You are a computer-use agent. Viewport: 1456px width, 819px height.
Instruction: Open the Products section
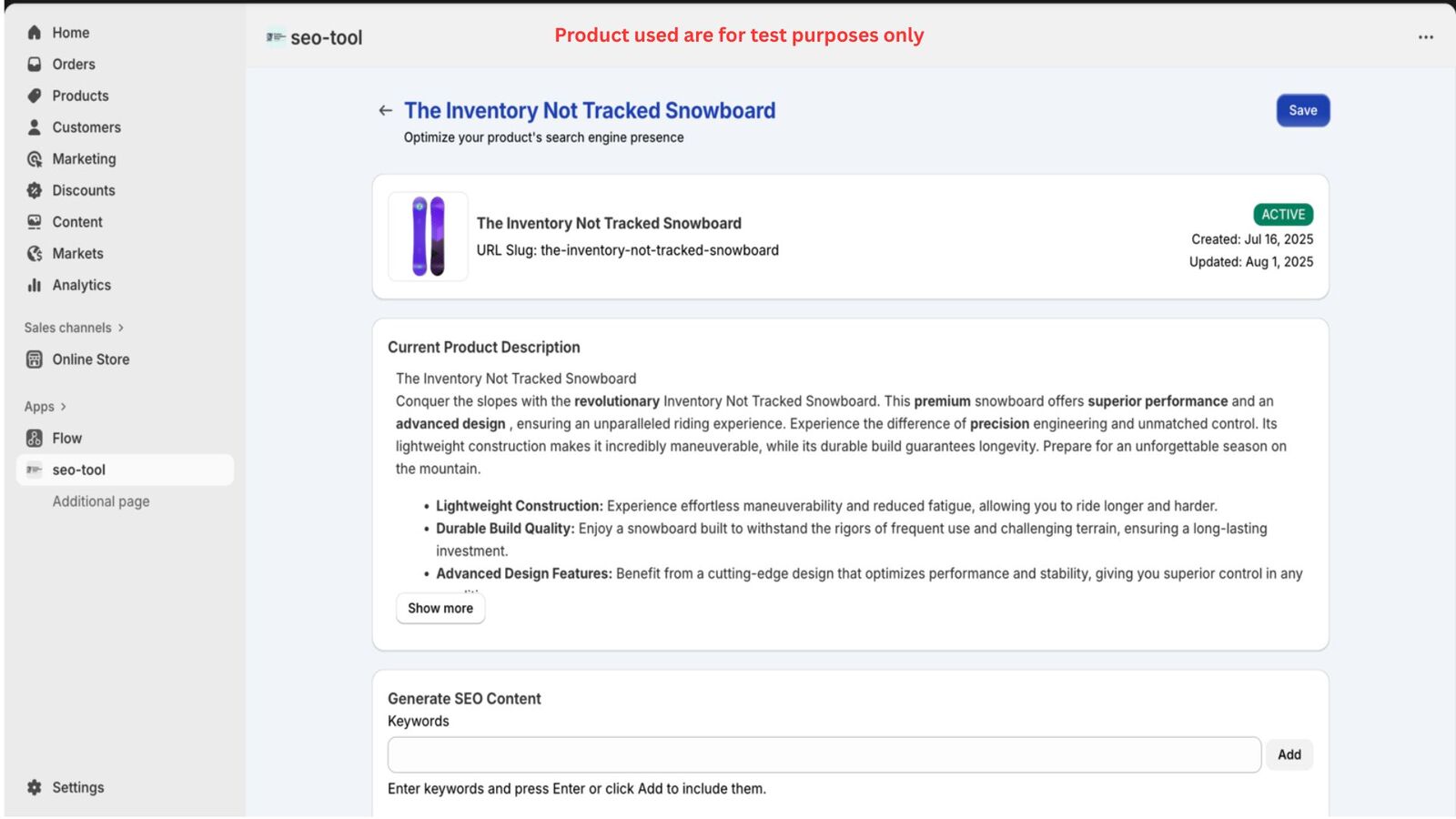tap(34, 95)
